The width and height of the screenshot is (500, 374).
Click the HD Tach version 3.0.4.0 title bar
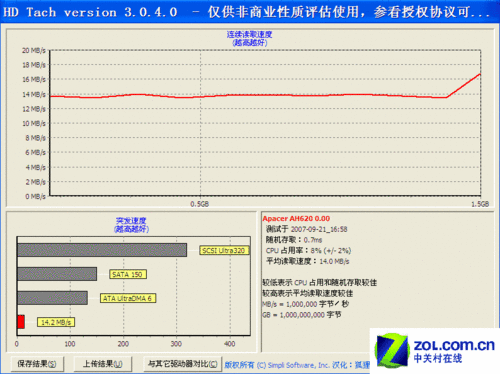pyautogui.click(x=250, y=12)
